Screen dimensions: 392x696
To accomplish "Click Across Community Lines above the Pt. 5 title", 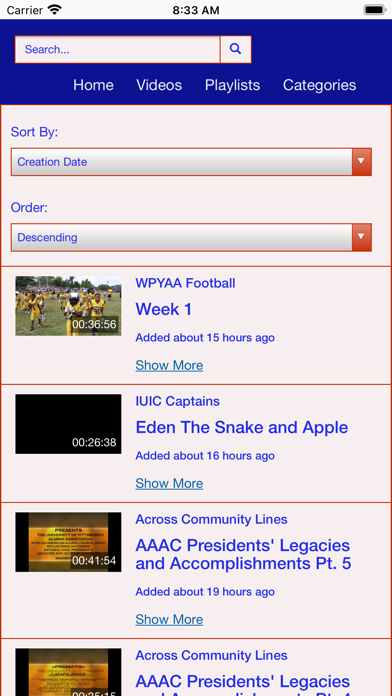I will click(x=211, y=519).
